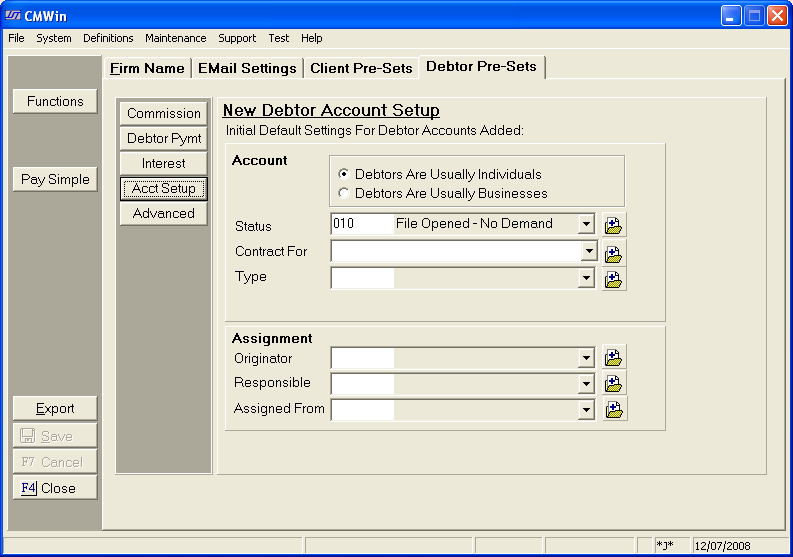Switch to the Client Pre-Sets tab

click(x=361, y=68)
